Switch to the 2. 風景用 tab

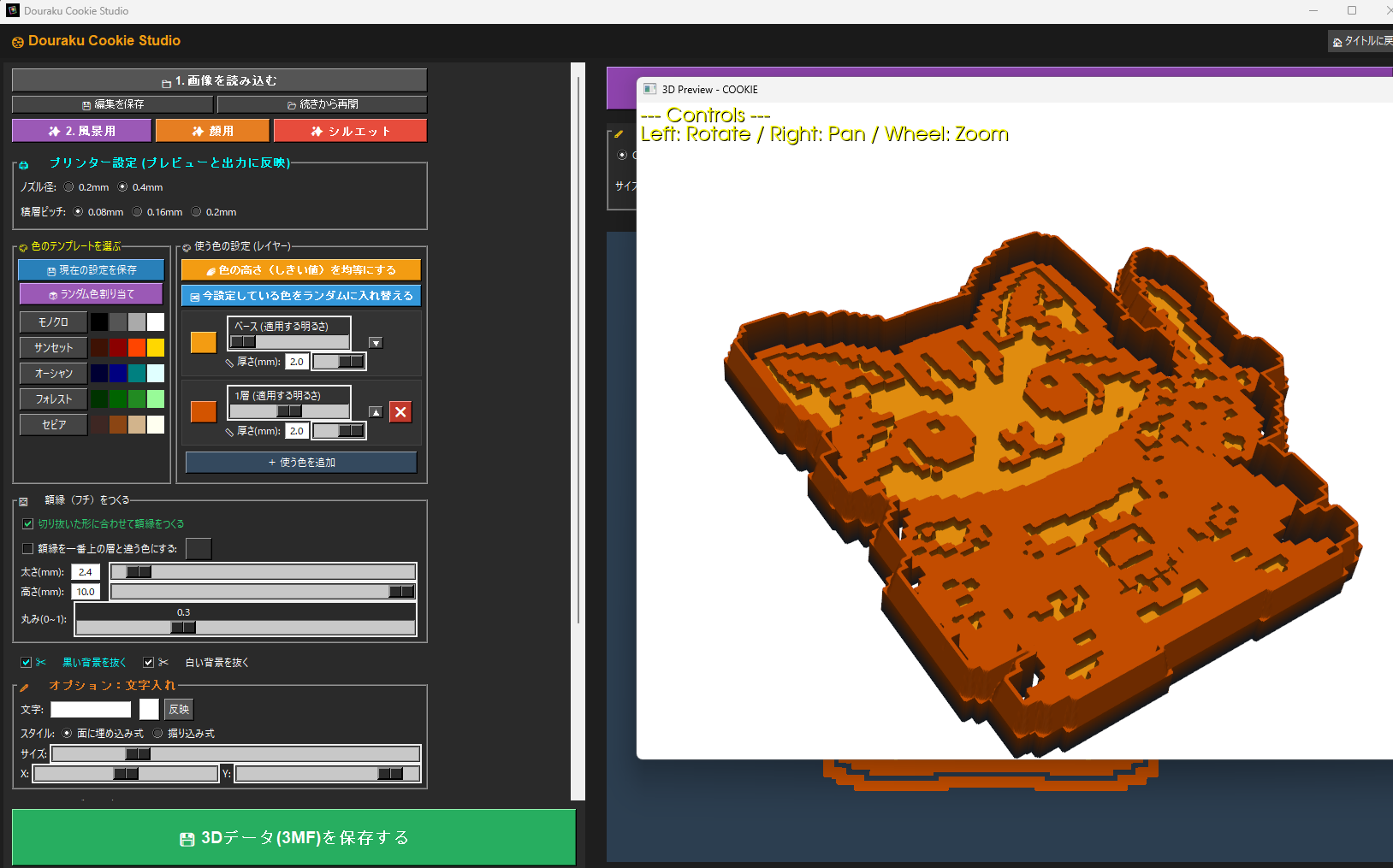81,131
